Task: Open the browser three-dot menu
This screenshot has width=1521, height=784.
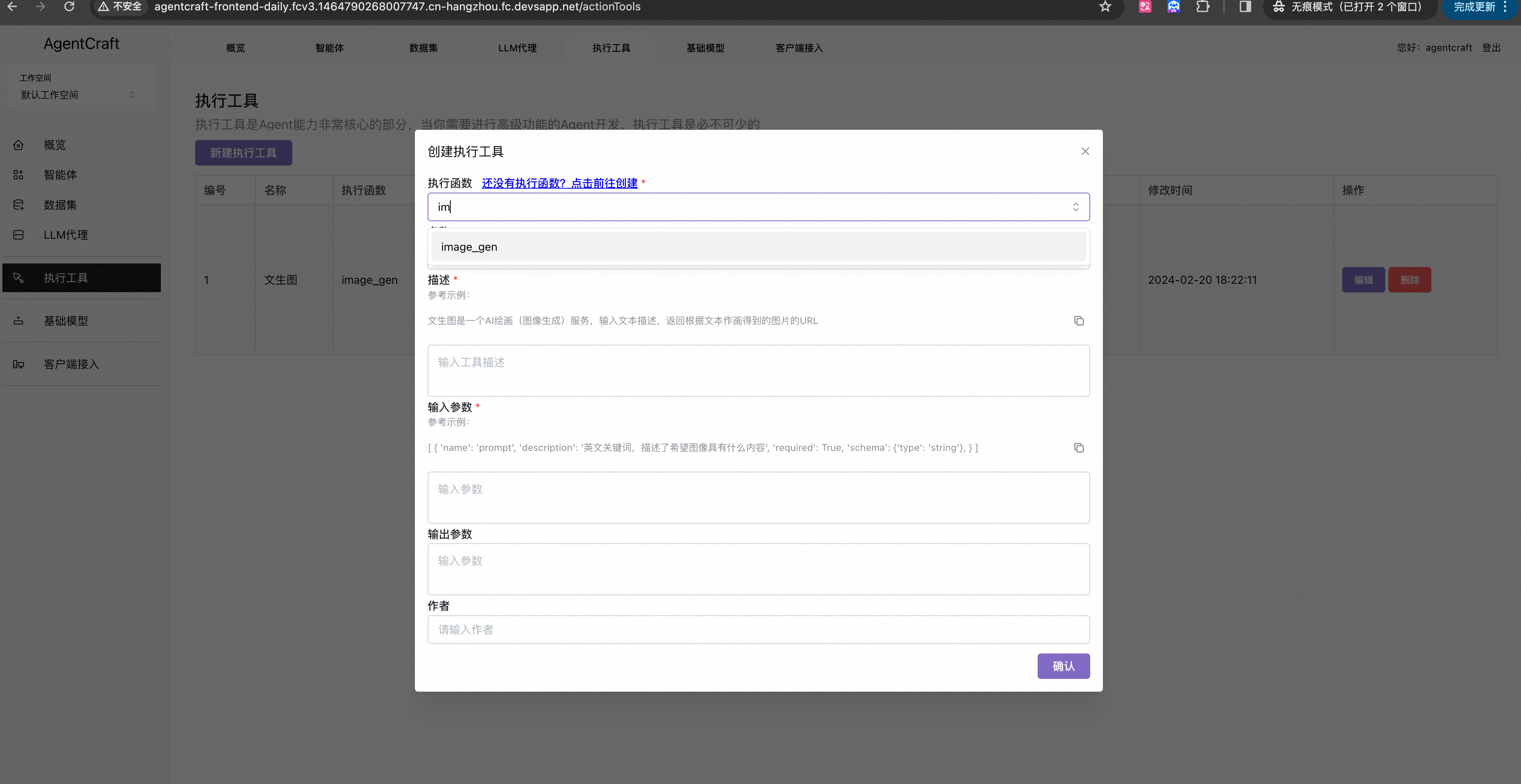Action: tap(1505, 6)
